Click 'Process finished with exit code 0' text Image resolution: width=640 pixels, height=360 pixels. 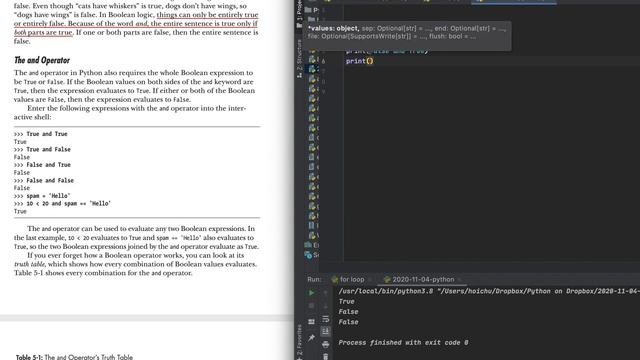coord(403,343)
